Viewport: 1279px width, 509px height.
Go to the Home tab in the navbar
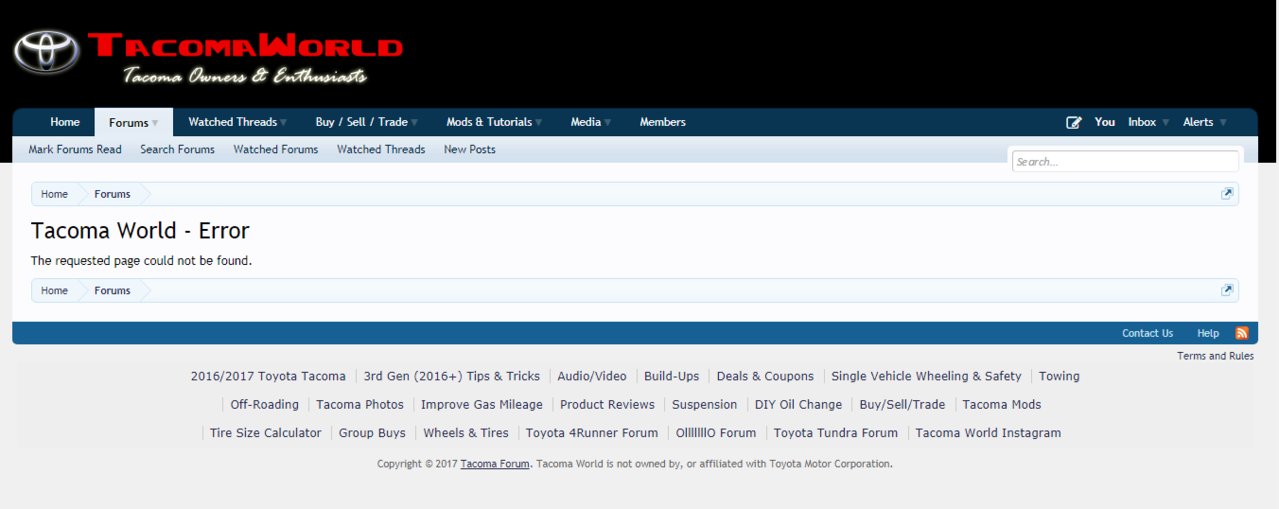point(65,122)
